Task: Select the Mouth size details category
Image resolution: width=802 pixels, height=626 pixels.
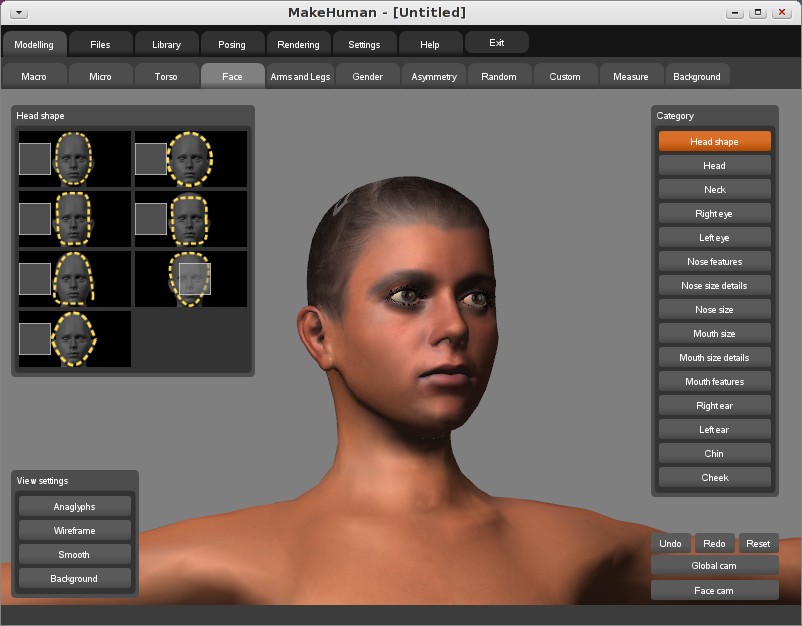Action: [x=715, y=357]
